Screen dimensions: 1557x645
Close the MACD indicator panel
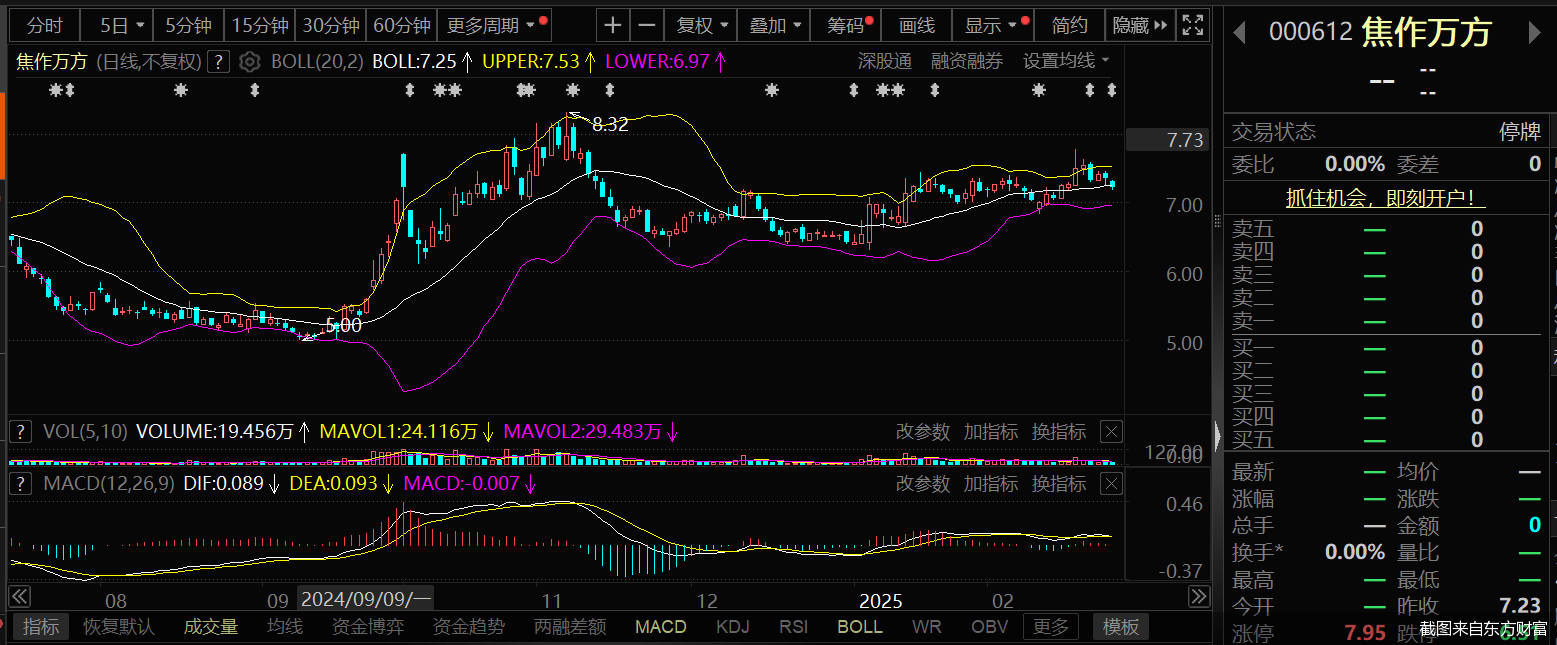tap(1111, 484)
